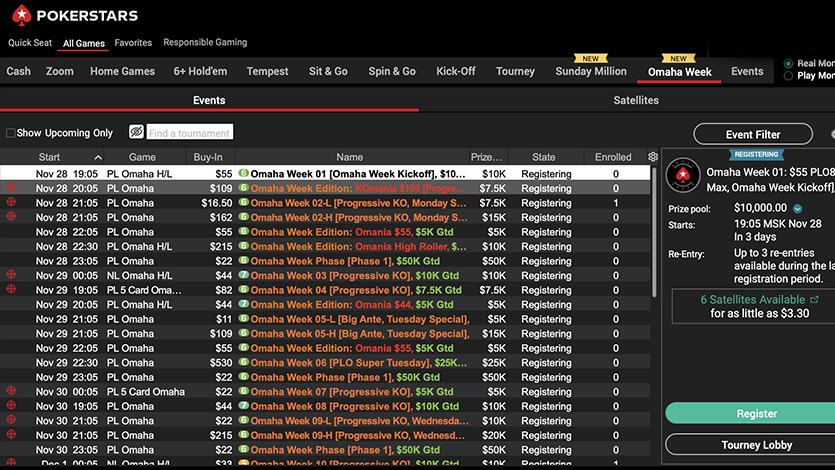The image size is (835, 470).
Task: Open table column settings gear
Action: [653, 156]
